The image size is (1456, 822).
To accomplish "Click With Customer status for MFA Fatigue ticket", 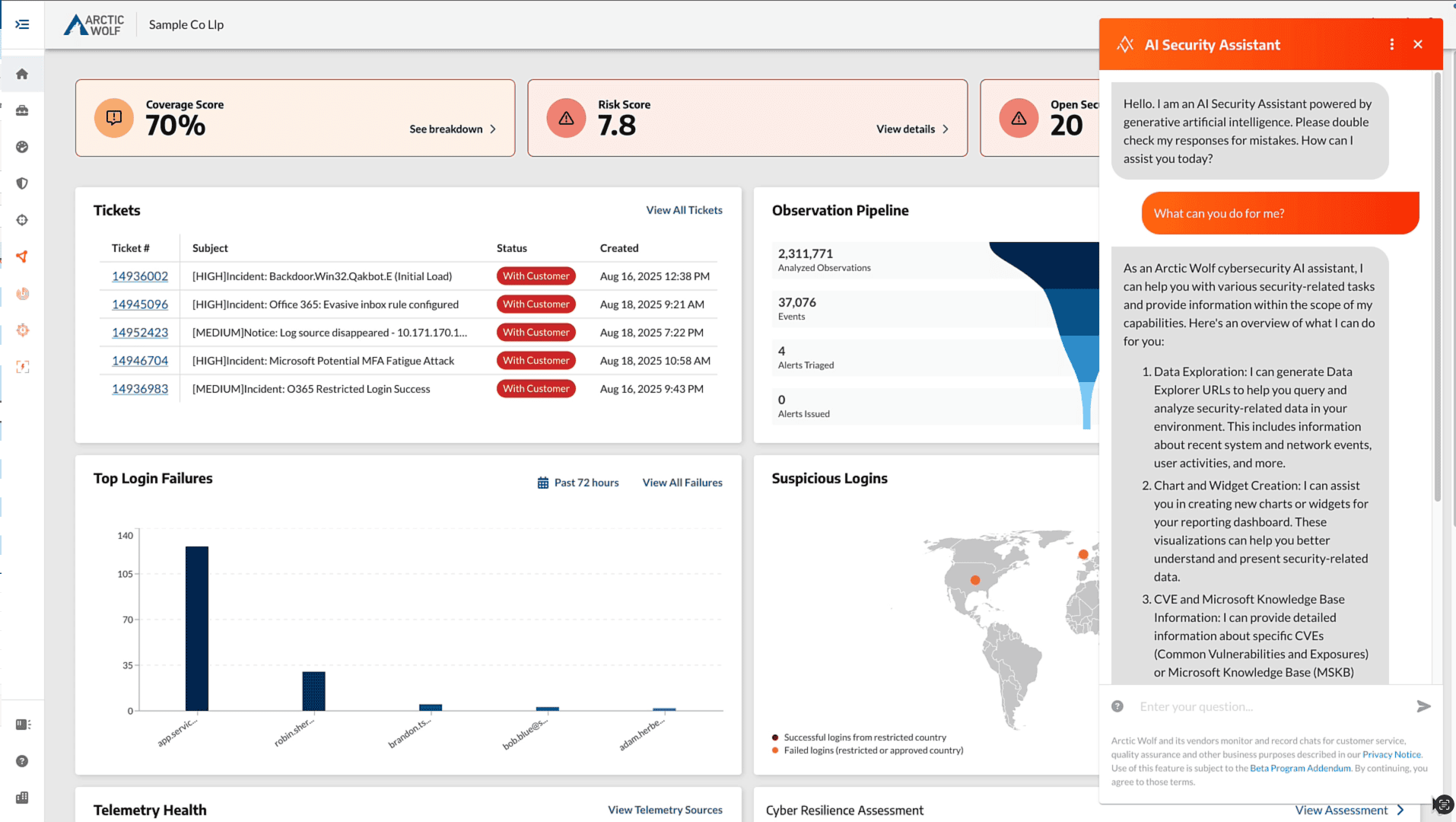I will 536,361.
